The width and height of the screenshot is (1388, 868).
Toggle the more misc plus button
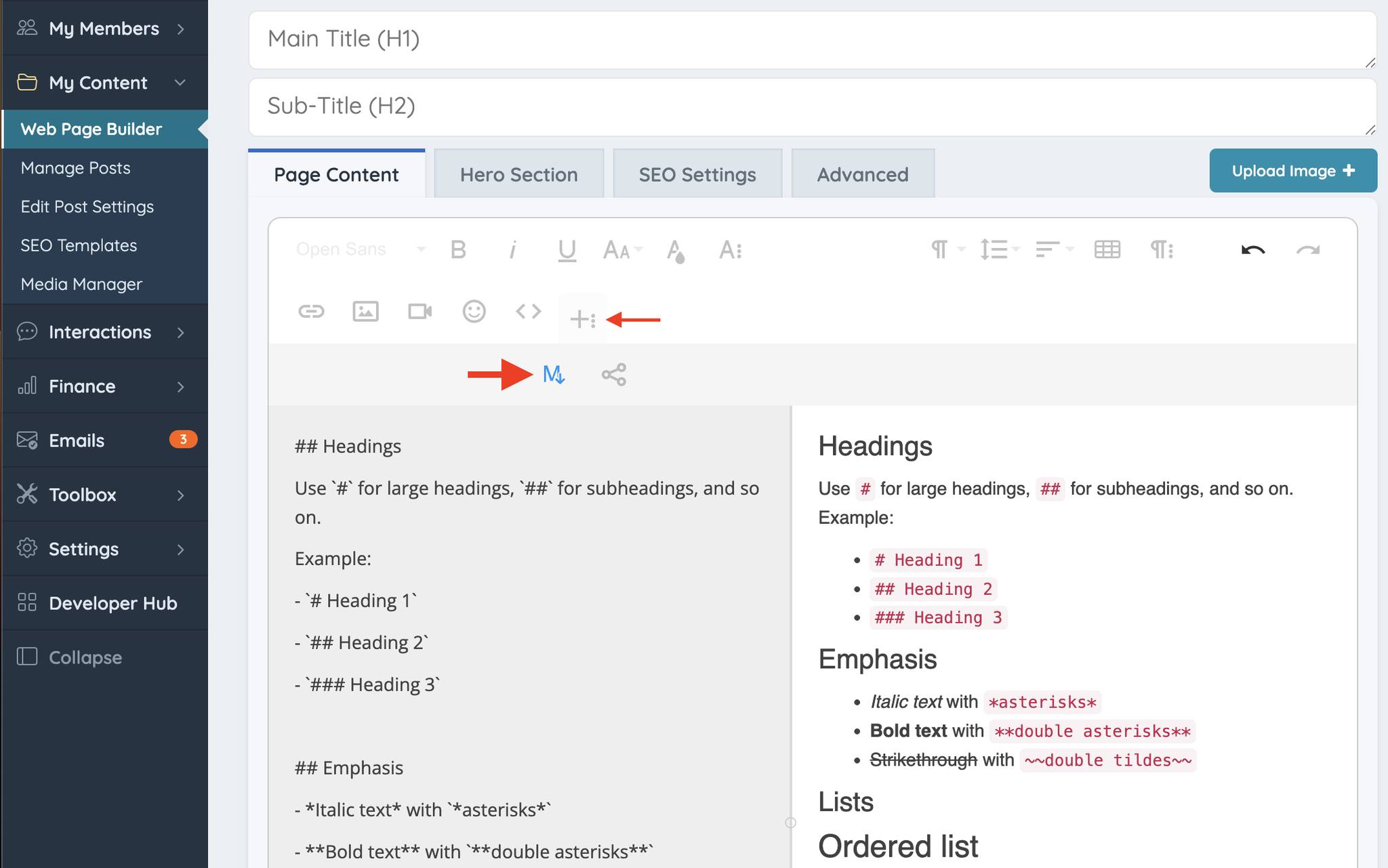point(582,318)
